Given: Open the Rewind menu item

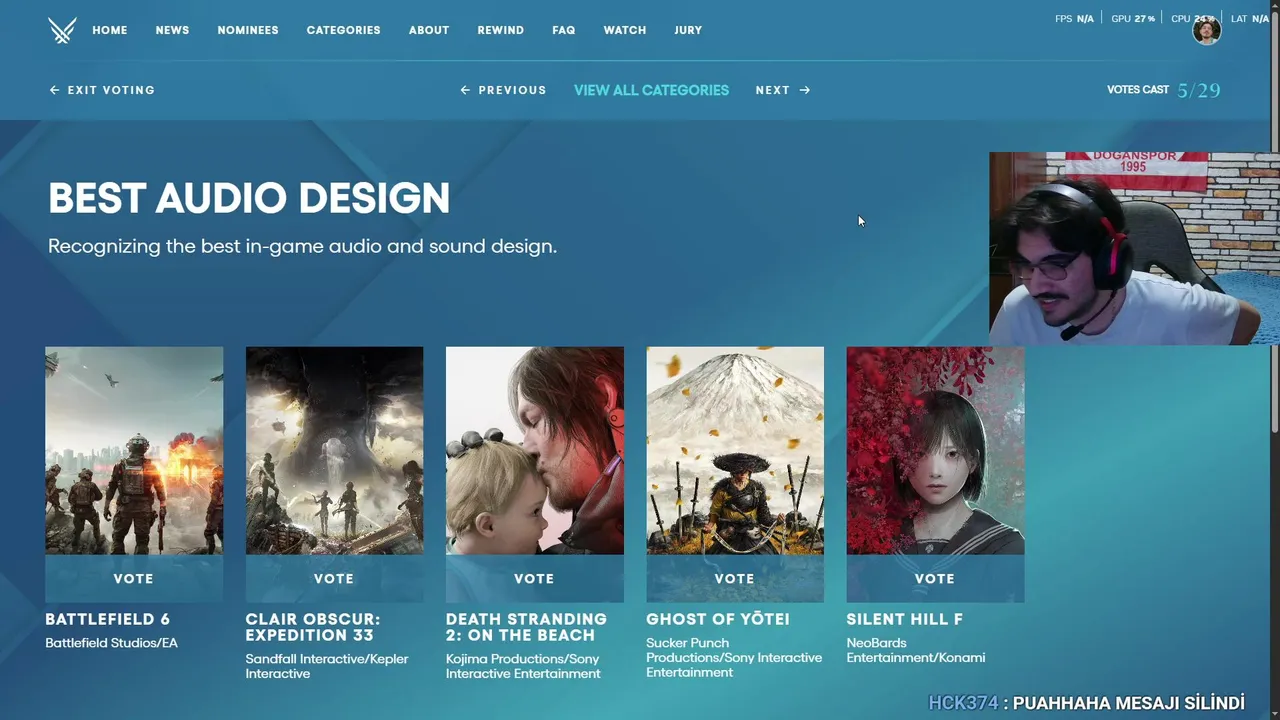Looking at the screenshot, I should coord(501,30).
